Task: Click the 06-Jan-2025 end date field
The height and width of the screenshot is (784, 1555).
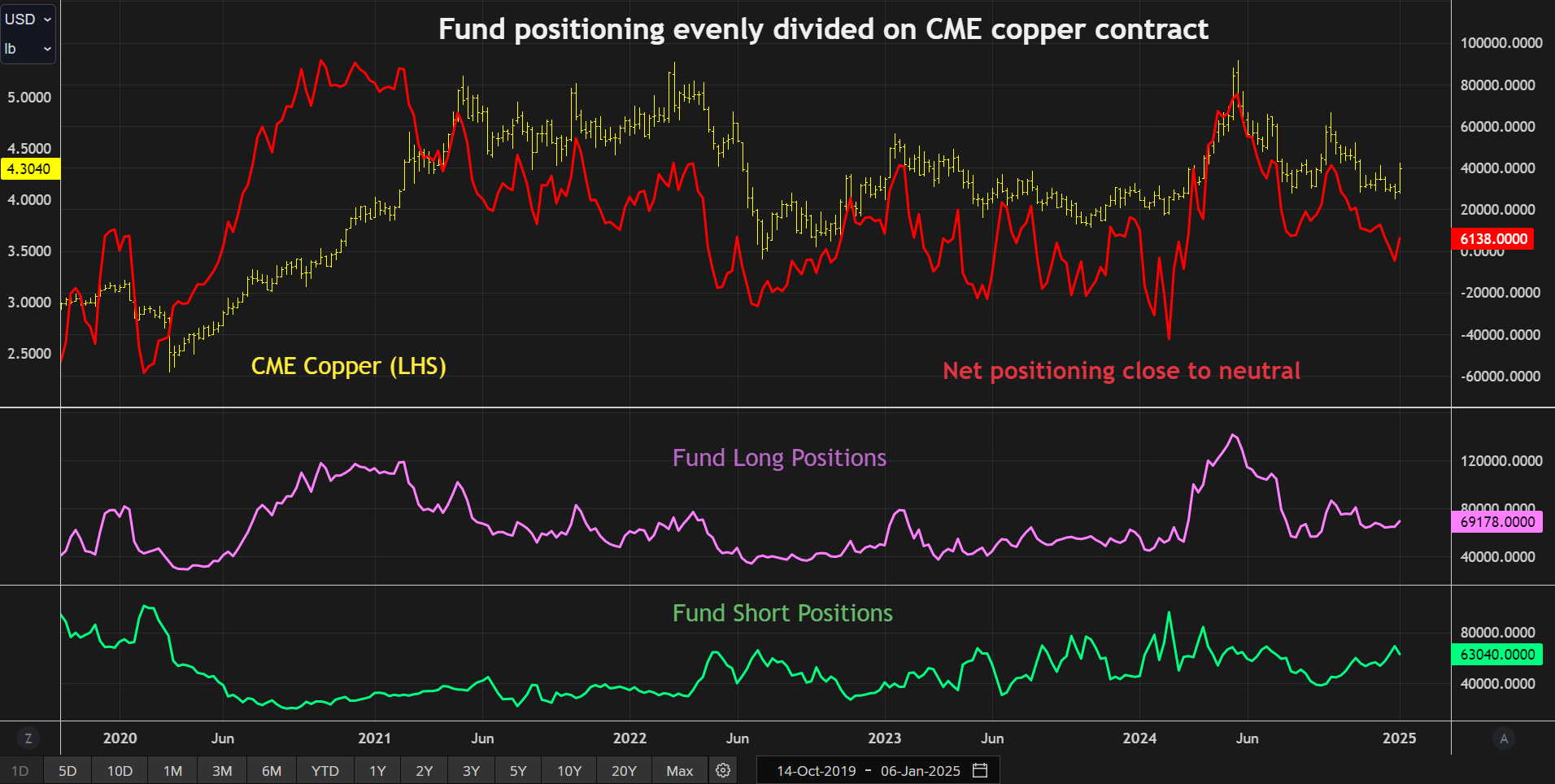Action: [920, 771]
